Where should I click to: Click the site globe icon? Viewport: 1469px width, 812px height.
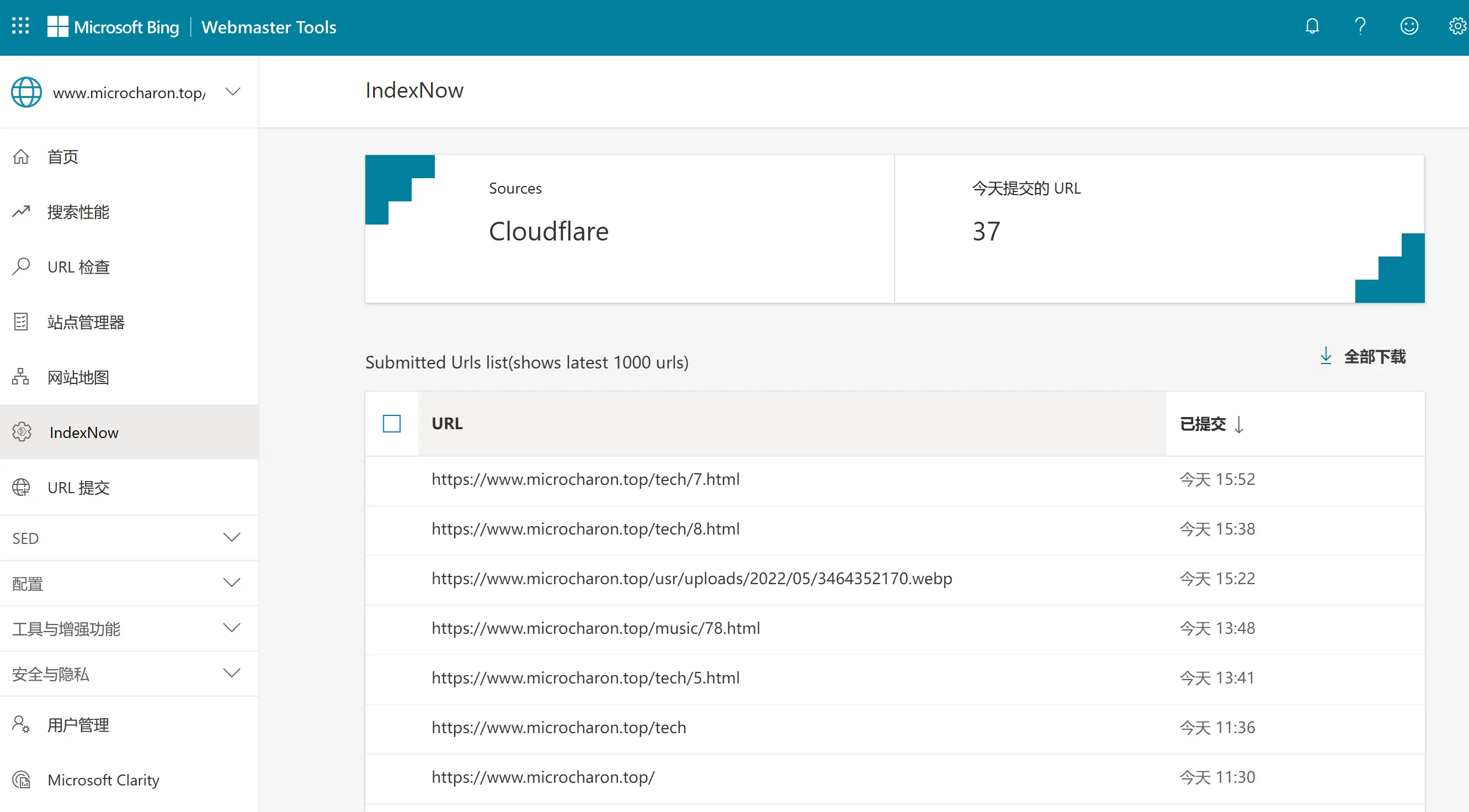pos(26,92)
